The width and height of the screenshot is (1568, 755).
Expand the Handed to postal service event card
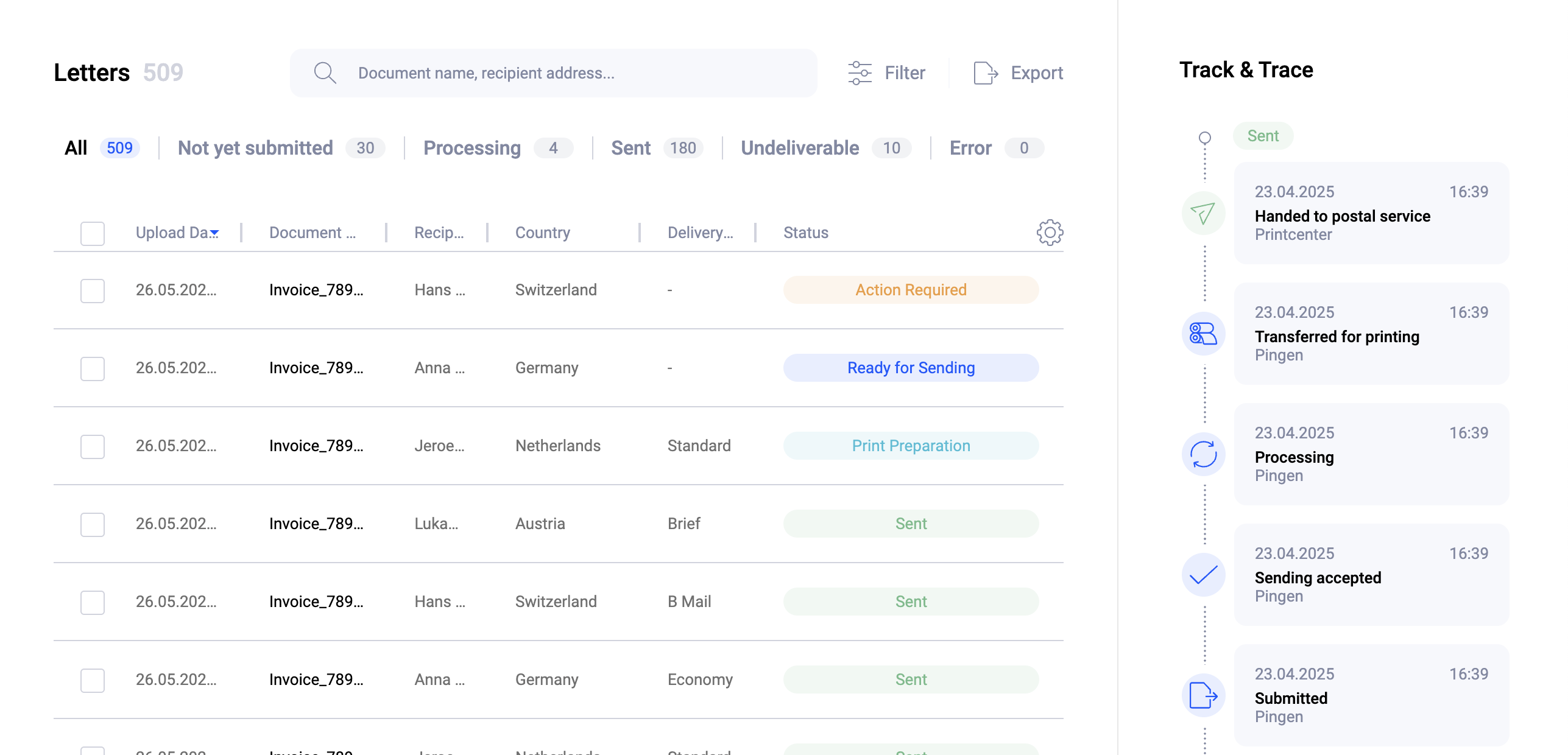(x=1370, y=213)
